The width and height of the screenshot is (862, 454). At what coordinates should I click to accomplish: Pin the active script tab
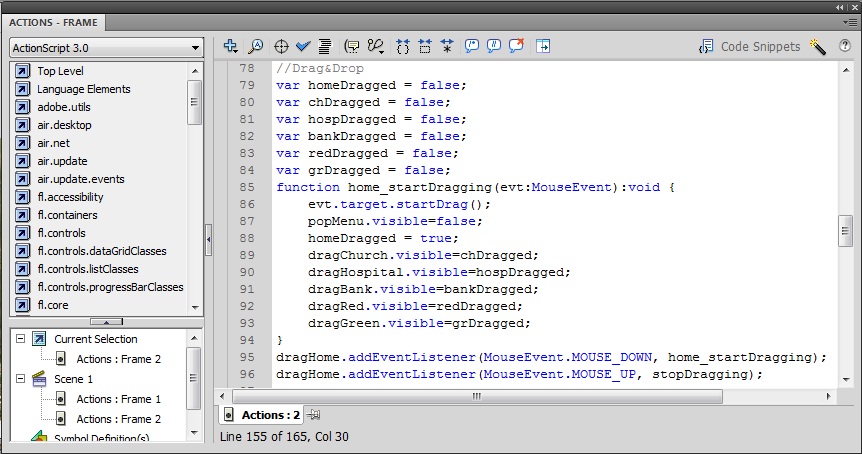pyautogui.click(x=313, y=415)
